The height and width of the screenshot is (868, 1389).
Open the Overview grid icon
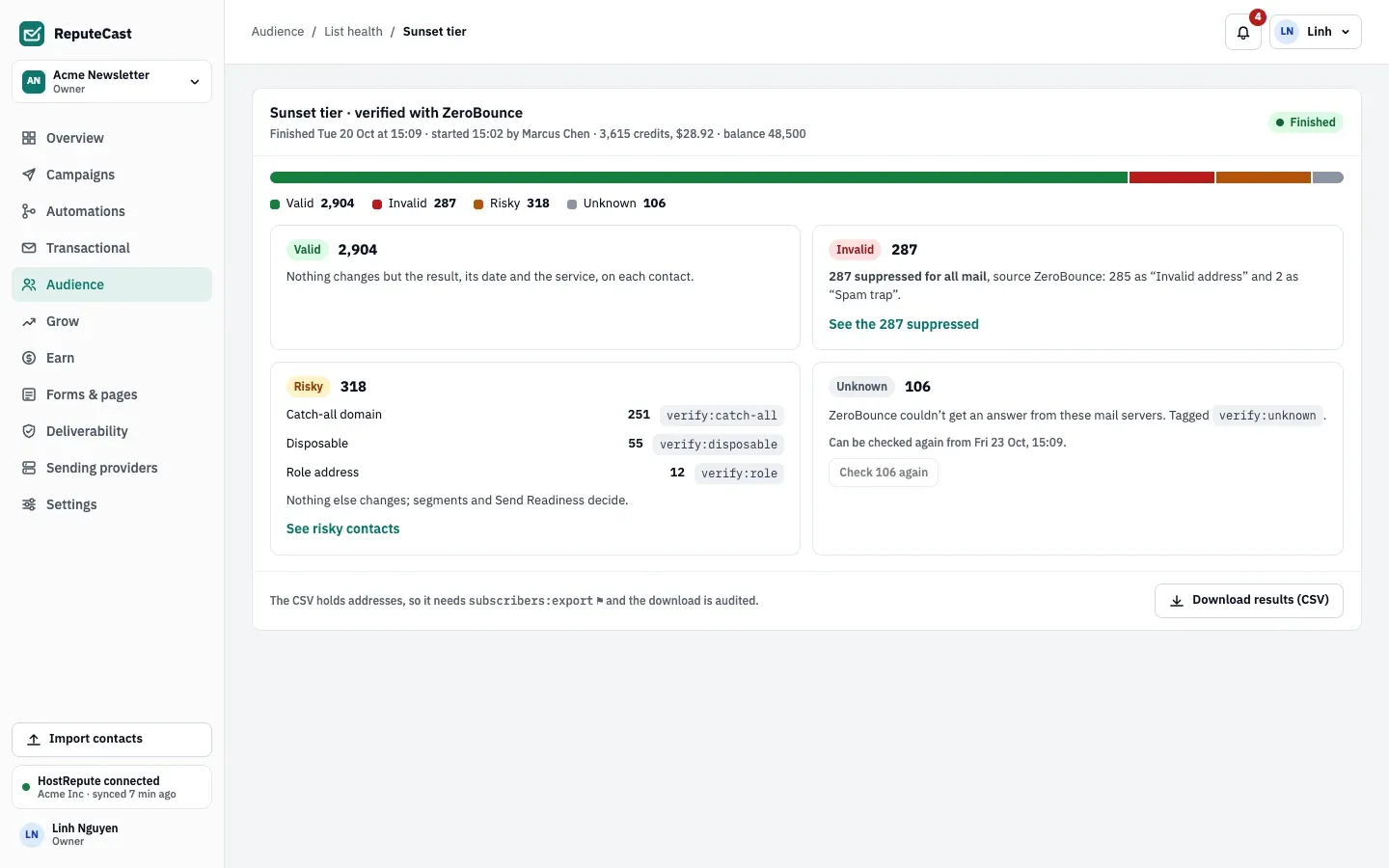pos(29,138)
